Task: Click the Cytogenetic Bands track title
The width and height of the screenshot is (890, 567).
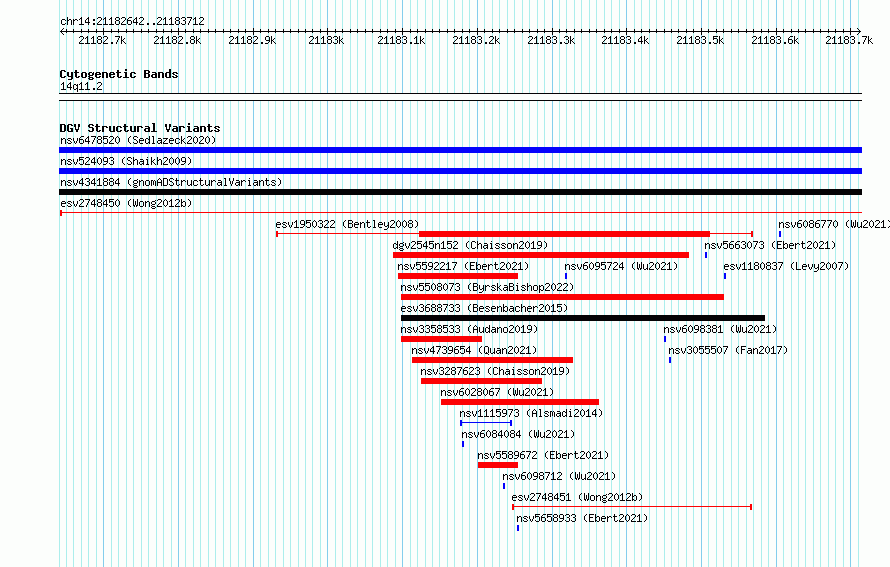Action: [119, 74]
